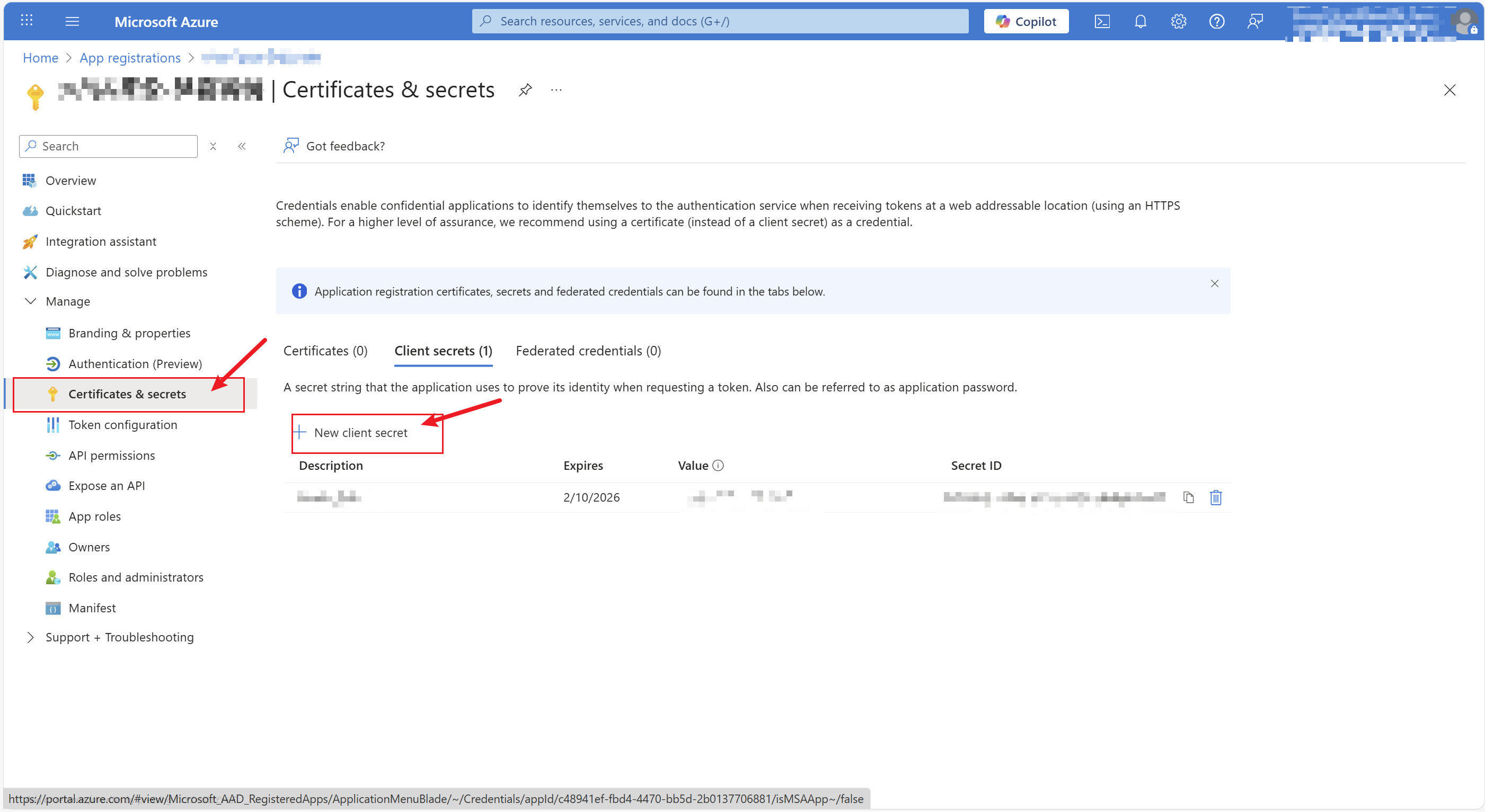Image resolution: width=1485 pixels, height=812 pixels.
Task: Pin the Certificates & secrets blade
Action: (525, 90)
